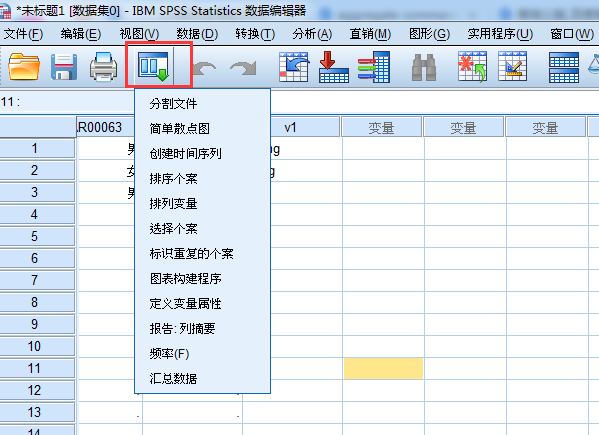
Task: Click the SPSS application icon in title bar
Action: pos(5,11)
